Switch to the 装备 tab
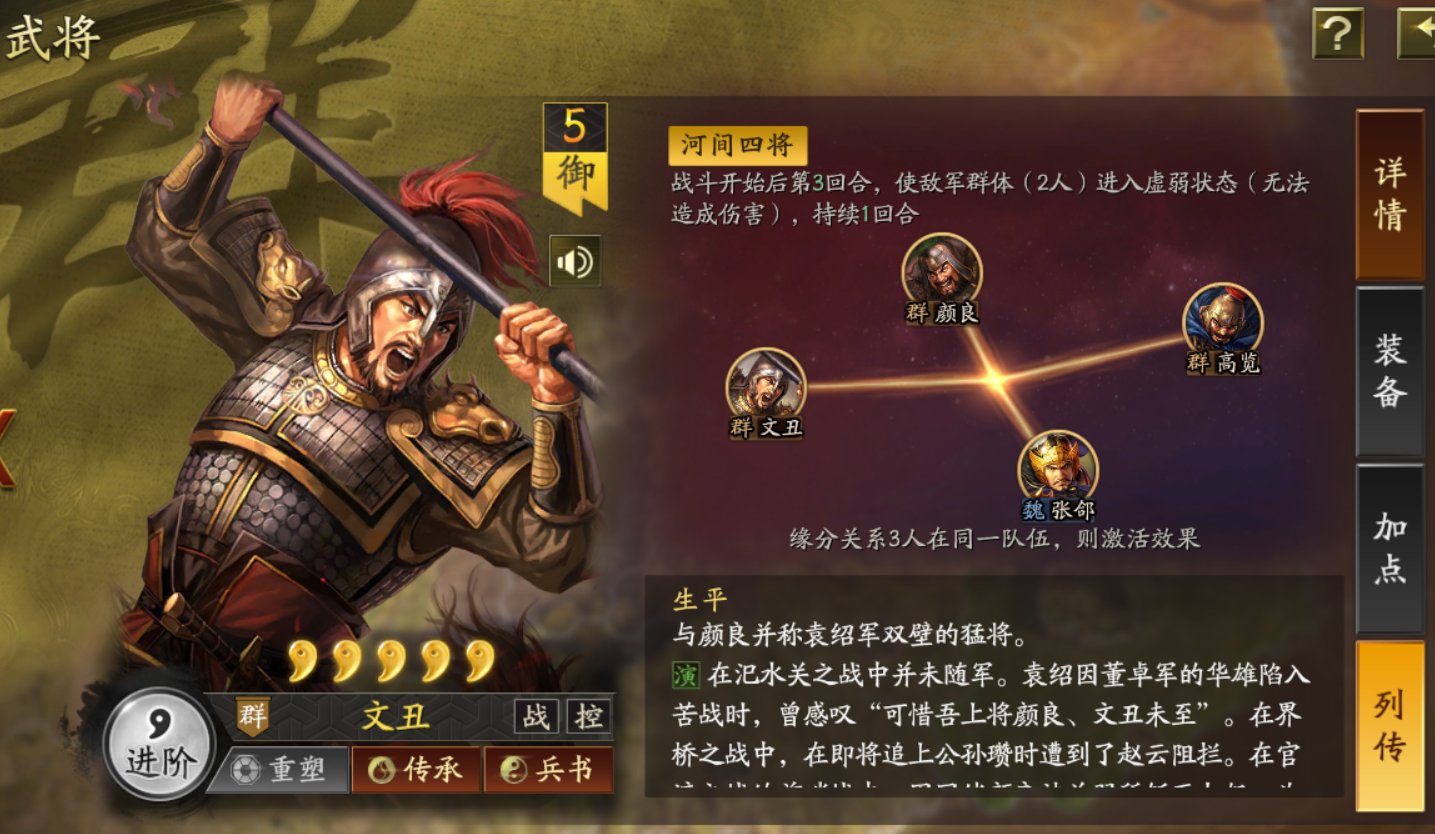 pos(1390,371)
